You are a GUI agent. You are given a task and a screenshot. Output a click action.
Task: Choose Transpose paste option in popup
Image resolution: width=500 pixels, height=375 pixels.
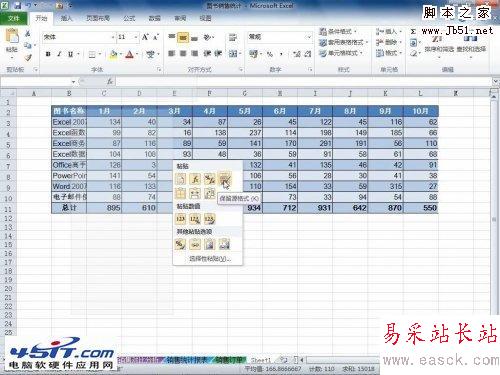tap(209, 193)
